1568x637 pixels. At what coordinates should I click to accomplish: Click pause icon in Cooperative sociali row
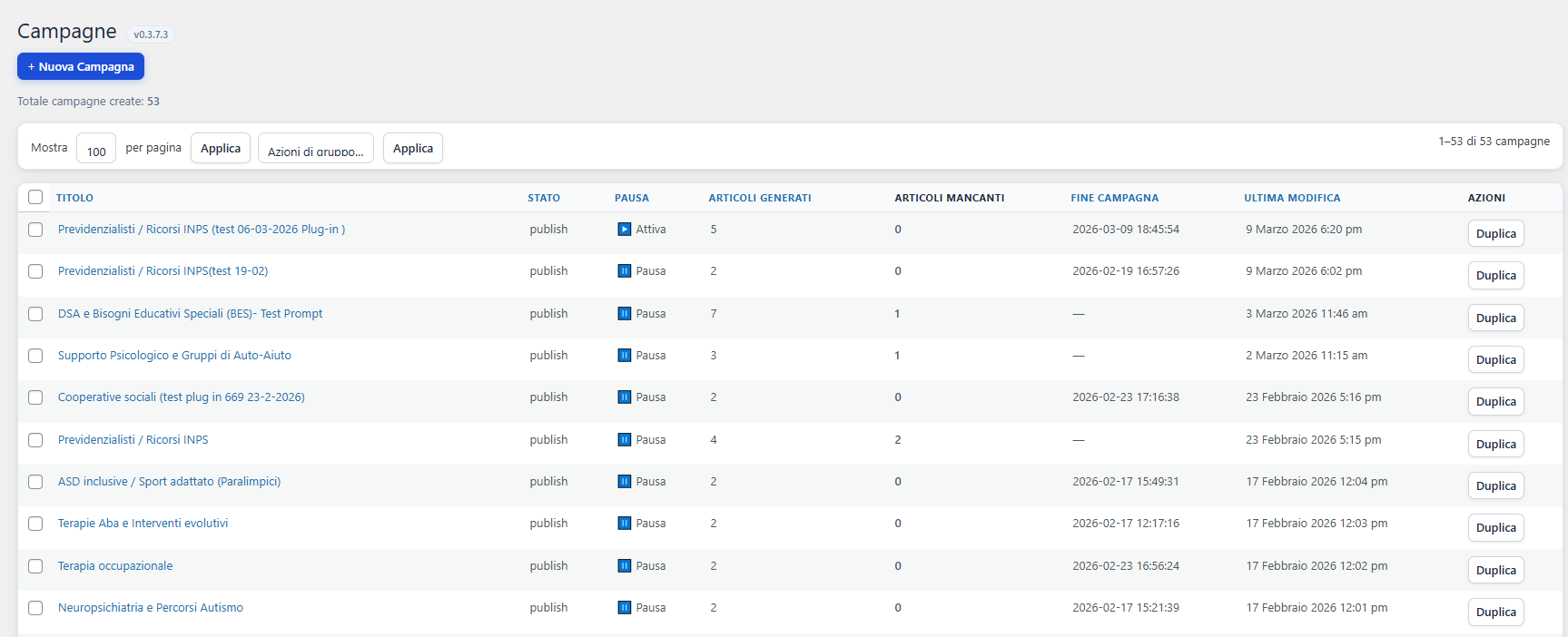(x=625, y=397)
